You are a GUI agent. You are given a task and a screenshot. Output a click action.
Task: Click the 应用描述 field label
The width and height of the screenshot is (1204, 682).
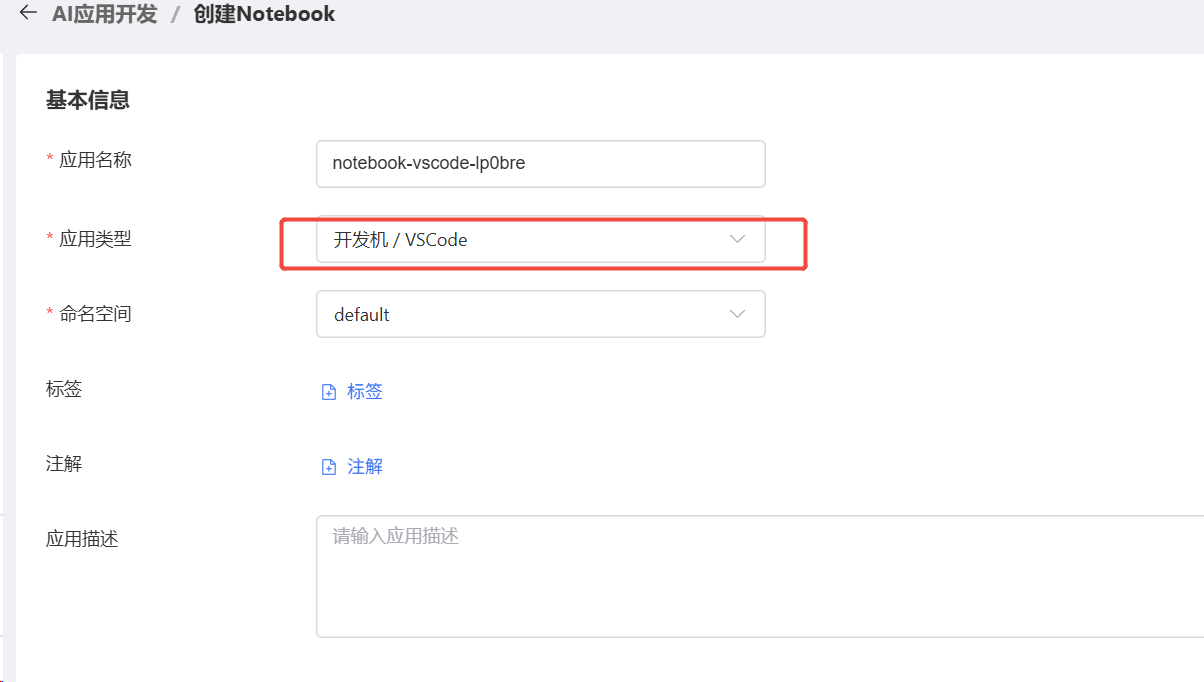(x=82, y=539)
